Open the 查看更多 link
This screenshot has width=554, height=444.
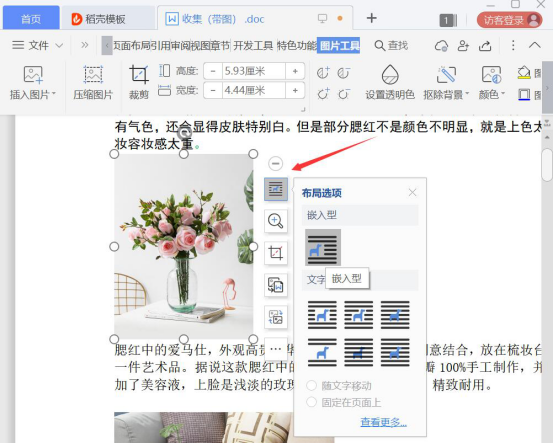pos(383,422)
